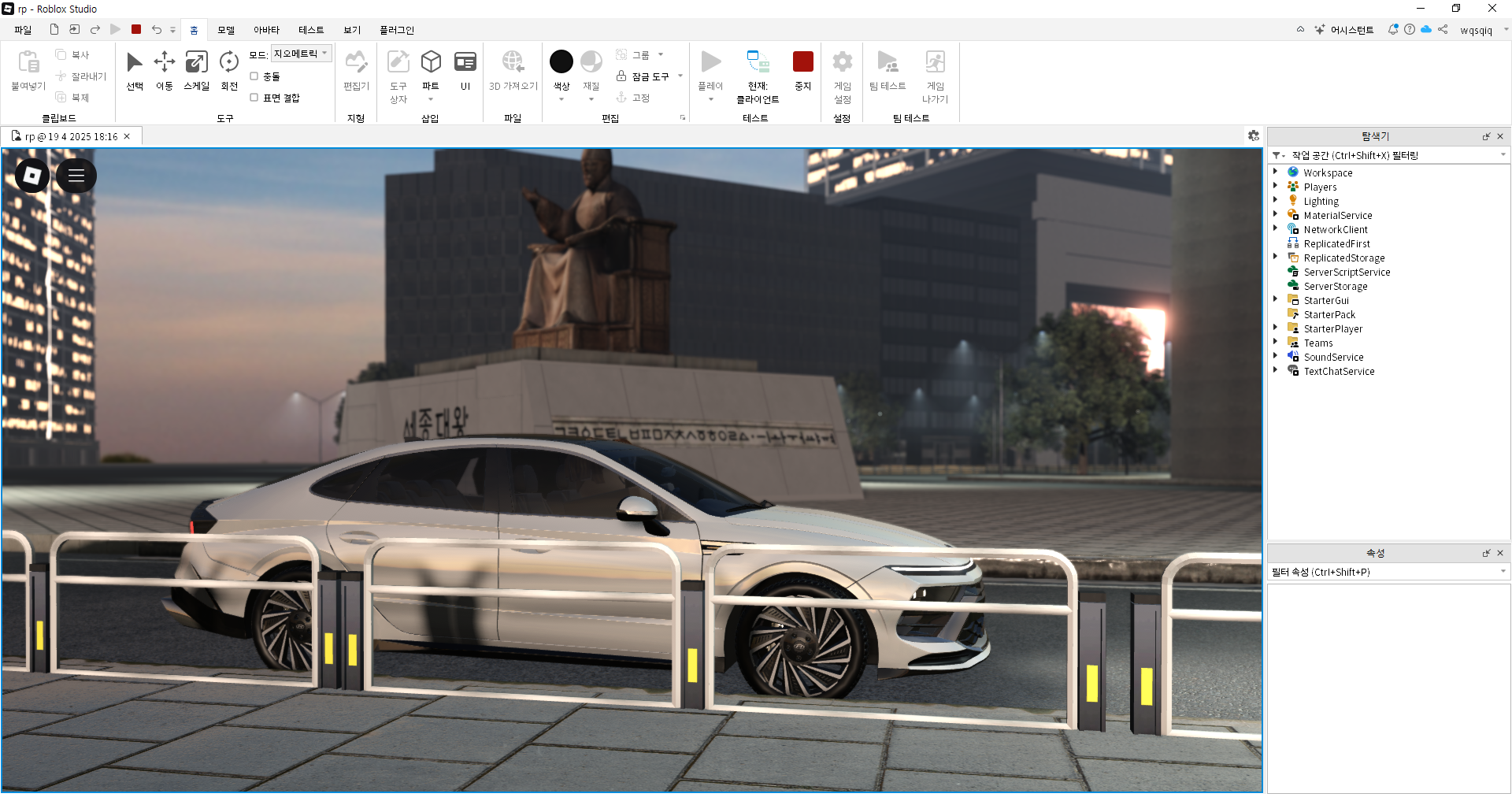Switch to the 모델 ribbon tab
This screenshot has width=1512, height=801.
point(226,30)
